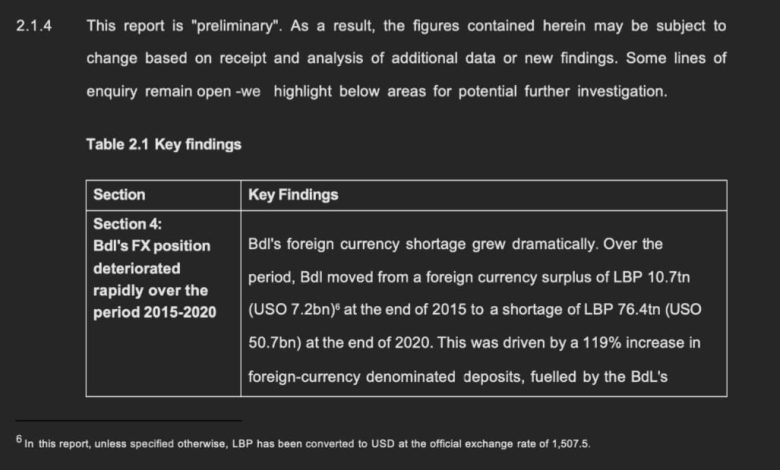This screenshot has height=470, width=780.
Task: Select the "Section" table header cell
Action: click(x=120, y=195)
